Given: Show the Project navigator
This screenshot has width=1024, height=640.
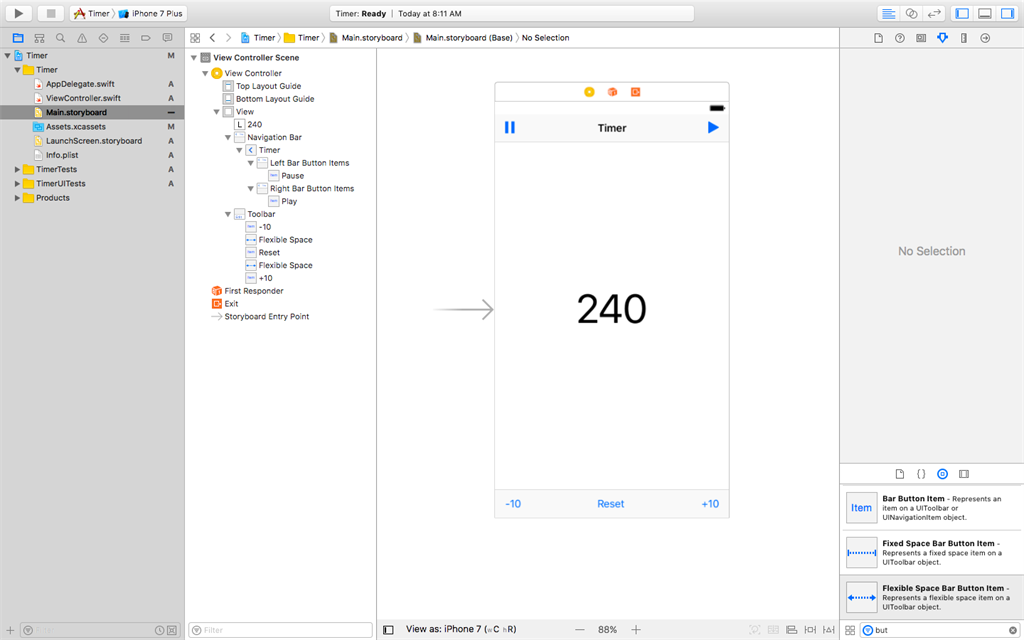Looking at the screenshot, I should pos(18,38).
